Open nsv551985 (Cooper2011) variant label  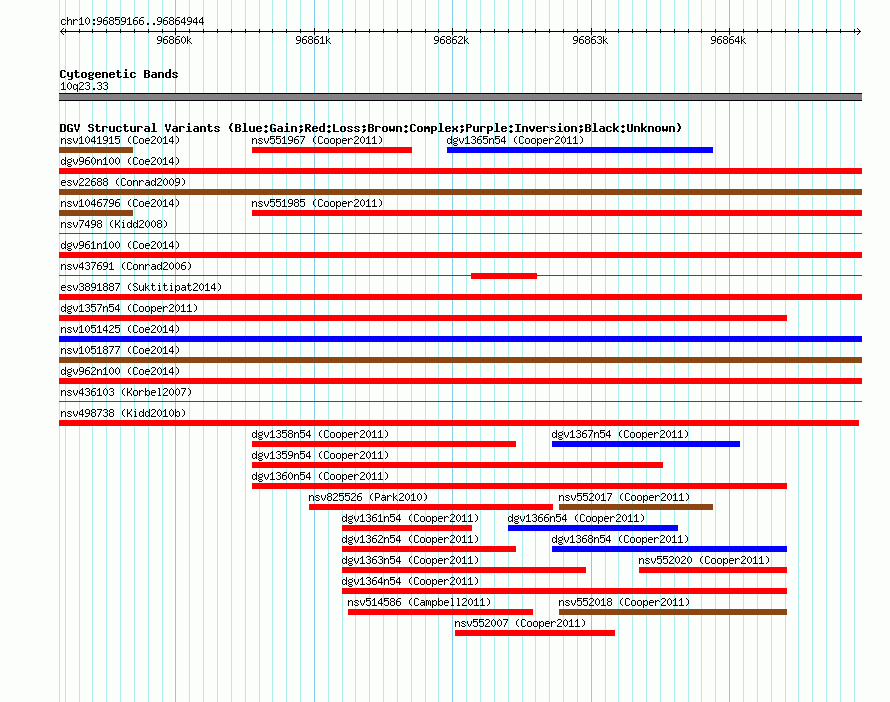[317, 203]
